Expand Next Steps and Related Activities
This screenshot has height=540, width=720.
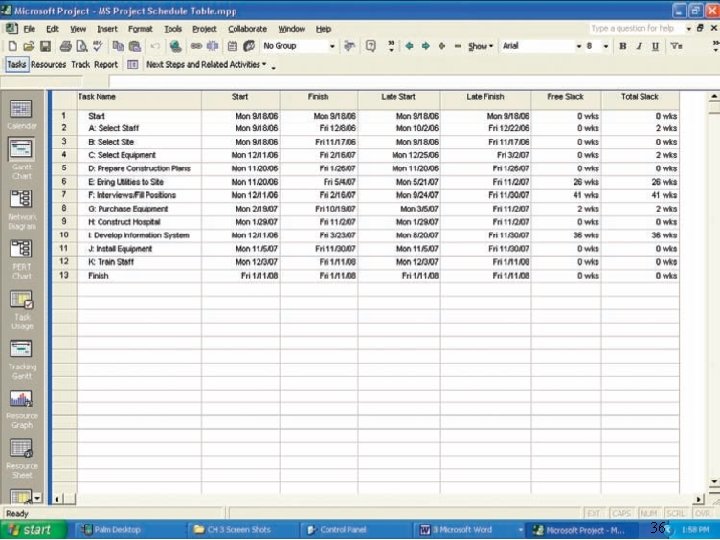click(206, 65)
